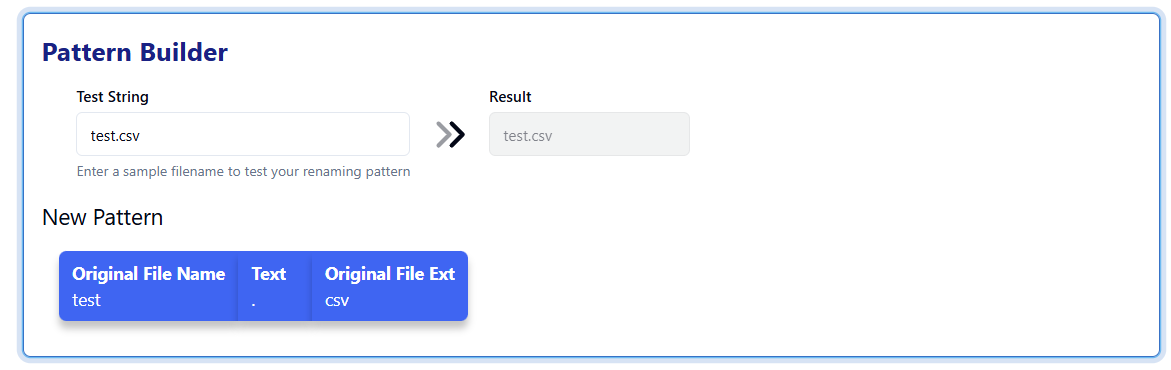Click the Pattern Builder heading
1171x370 pixels.
[135, 52]
